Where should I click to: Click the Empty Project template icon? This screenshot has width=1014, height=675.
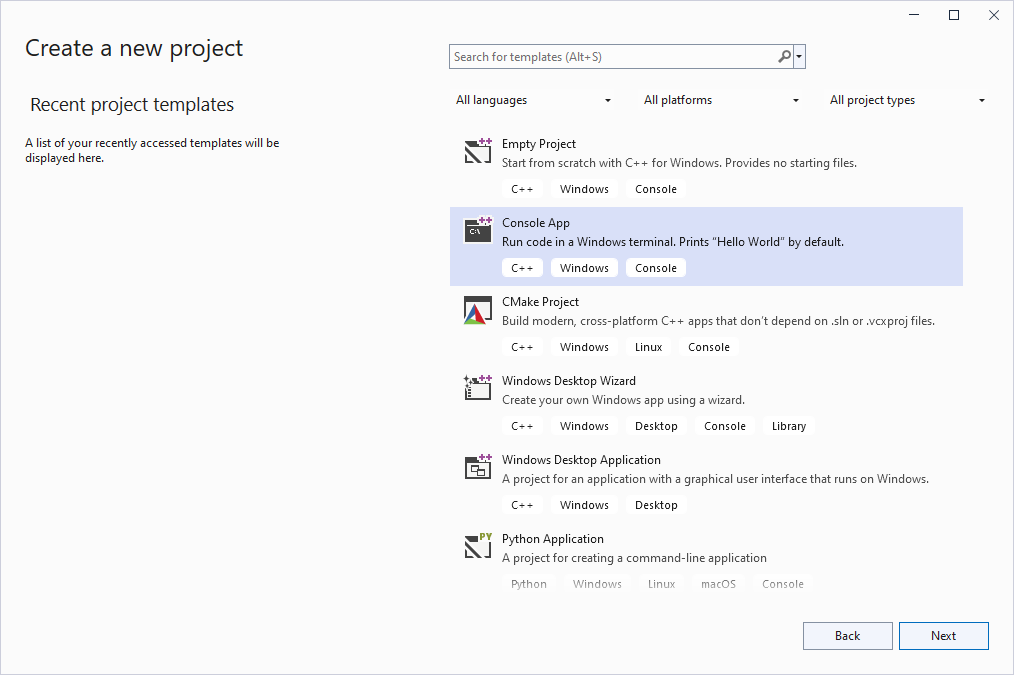(x=477, y=151)
